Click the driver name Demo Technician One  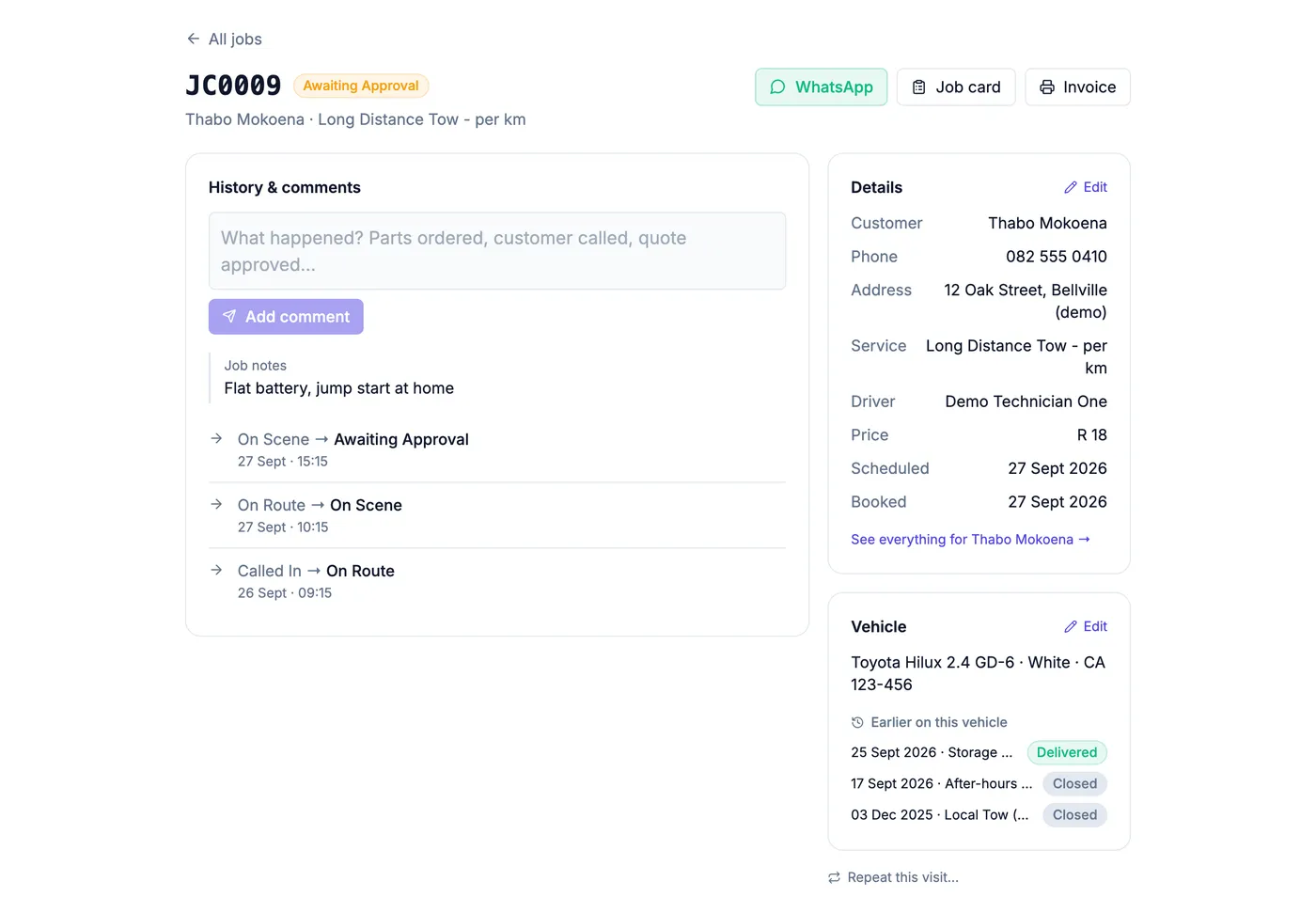pyautogui.click(x=1026, y=401)
